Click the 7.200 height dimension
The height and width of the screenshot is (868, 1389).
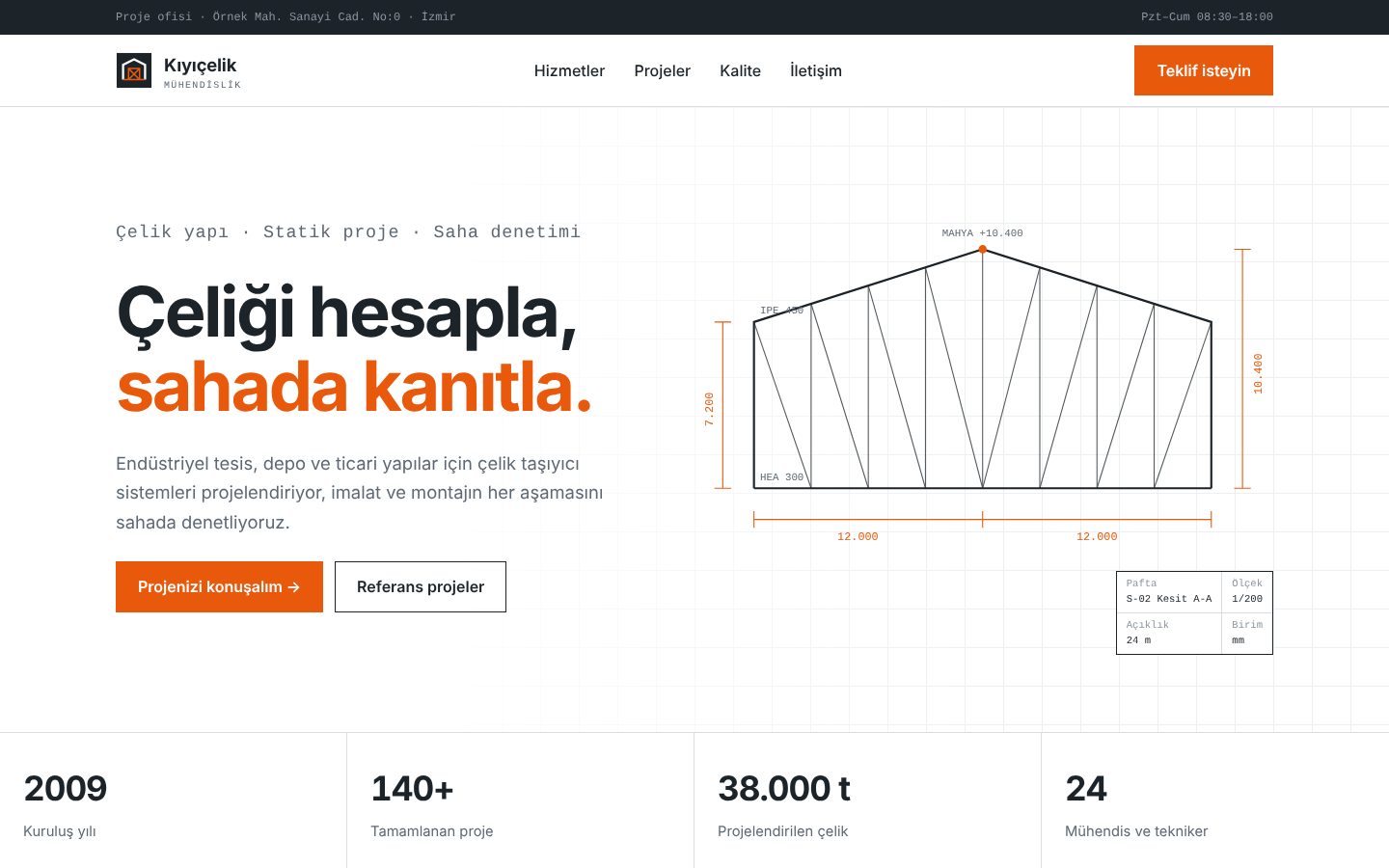(x=709, y=409)
